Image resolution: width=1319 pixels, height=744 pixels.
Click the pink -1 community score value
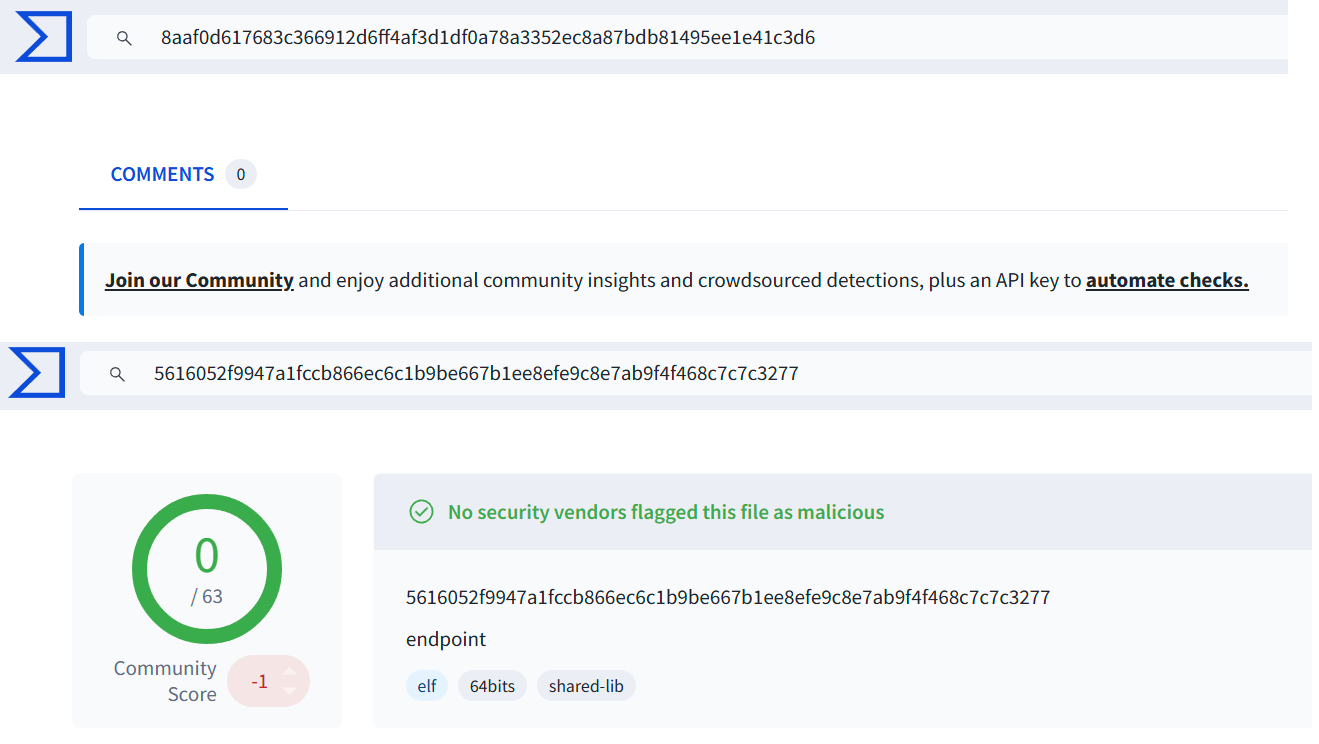click(x=259, y=681)
